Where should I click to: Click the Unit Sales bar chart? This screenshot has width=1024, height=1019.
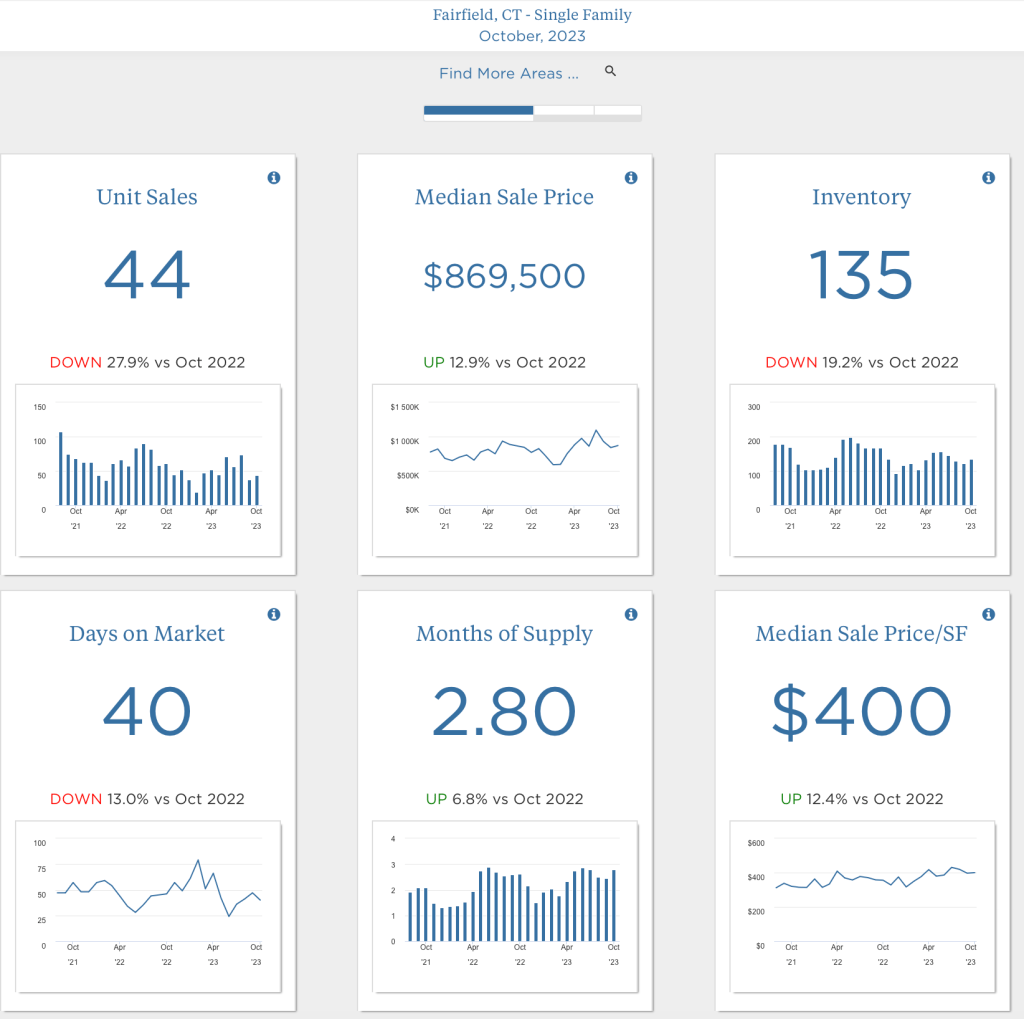(x=148, y=469)
